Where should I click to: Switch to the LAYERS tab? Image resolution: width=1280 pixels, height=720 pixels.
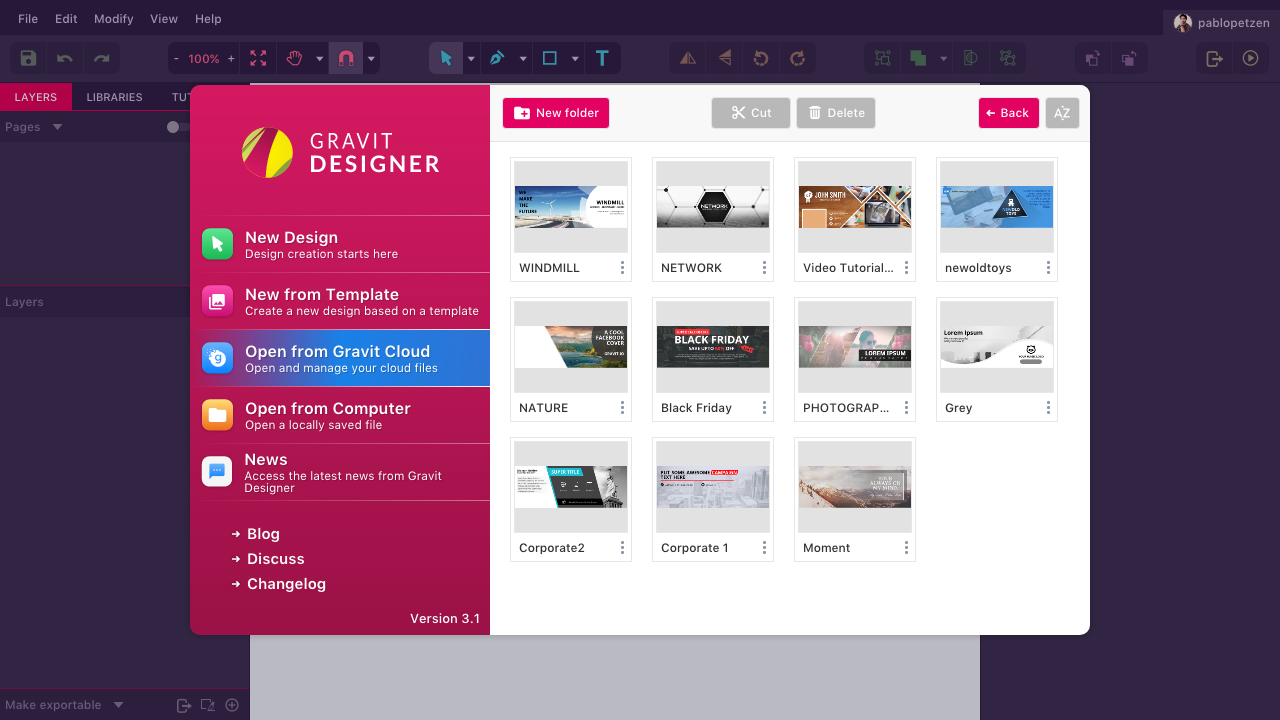36,97
